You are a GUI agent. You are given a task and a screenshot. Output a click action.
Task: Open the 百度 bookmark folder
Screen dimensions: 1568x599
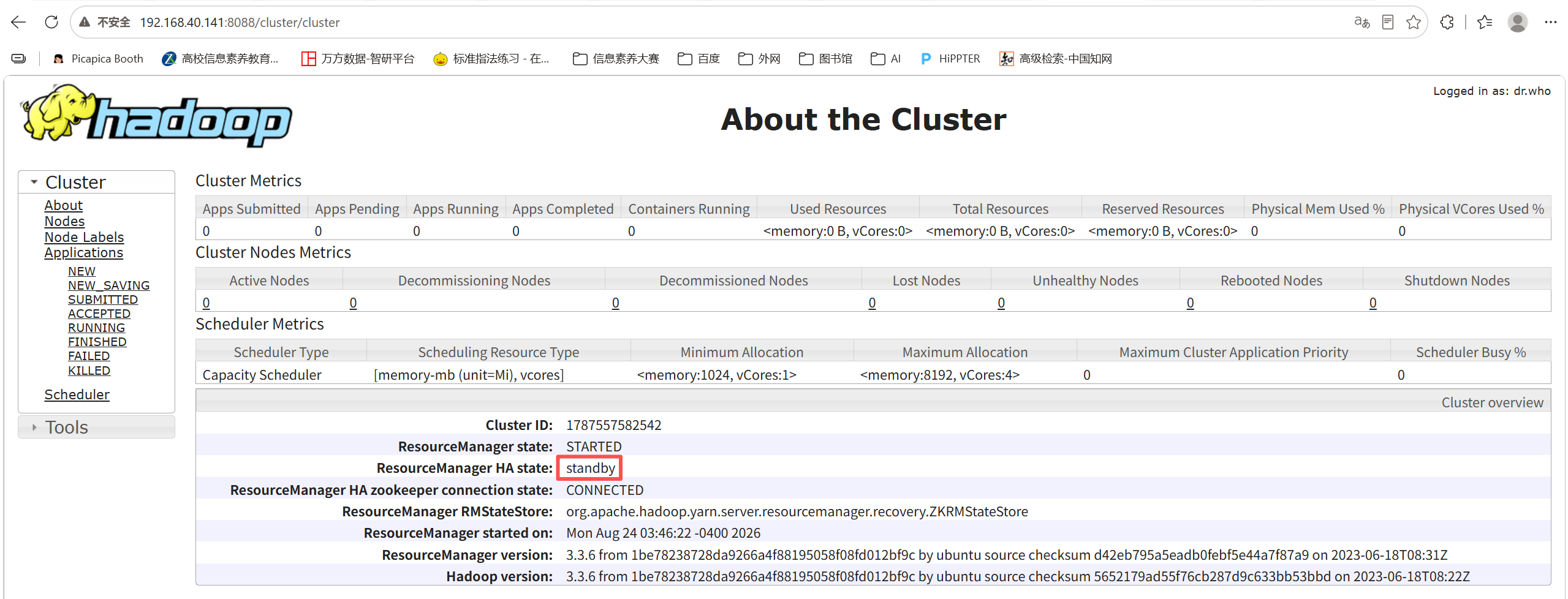(699, 59)
